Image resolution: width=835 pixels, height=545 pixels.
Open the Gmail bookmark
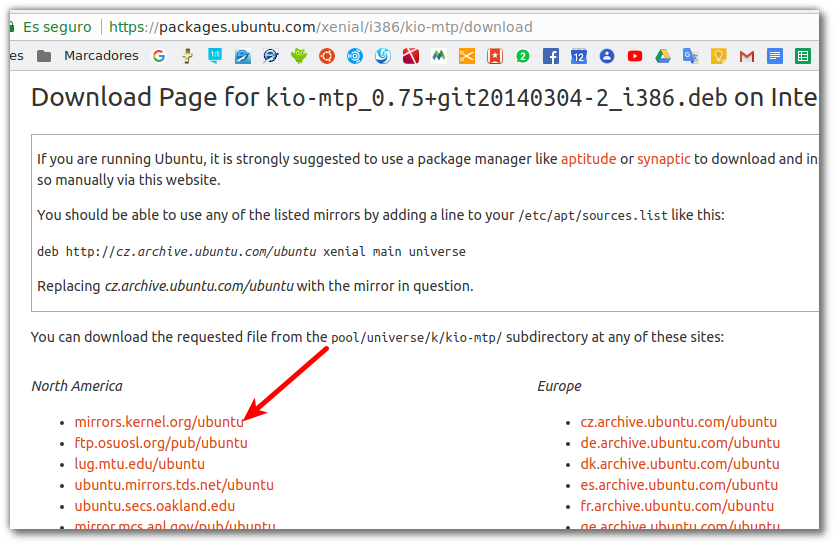(747, 56)
